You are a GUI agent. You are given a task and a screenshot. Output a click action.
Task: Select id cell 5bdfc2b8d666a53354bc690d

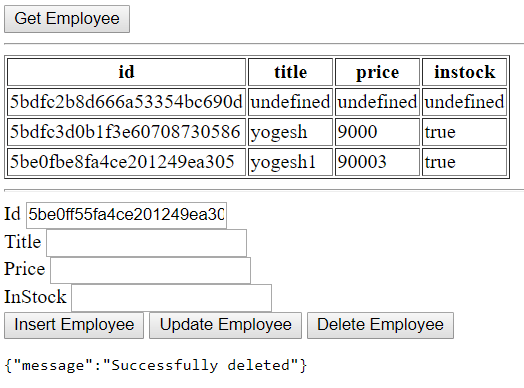tap(126, 102)
